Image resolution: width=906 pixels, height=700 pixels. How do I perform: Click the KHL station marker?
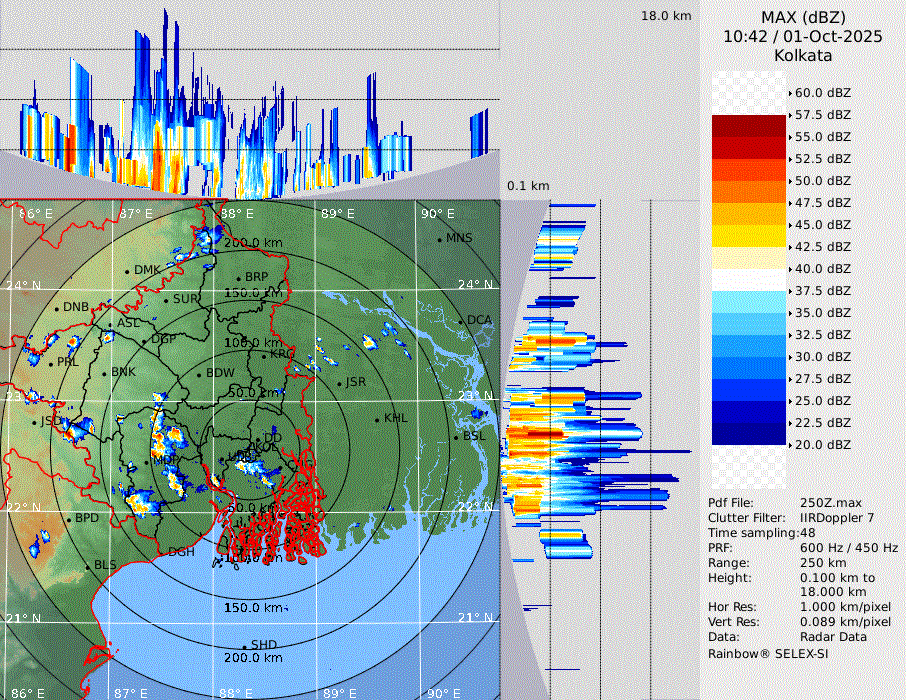click(x=378, y=419)
